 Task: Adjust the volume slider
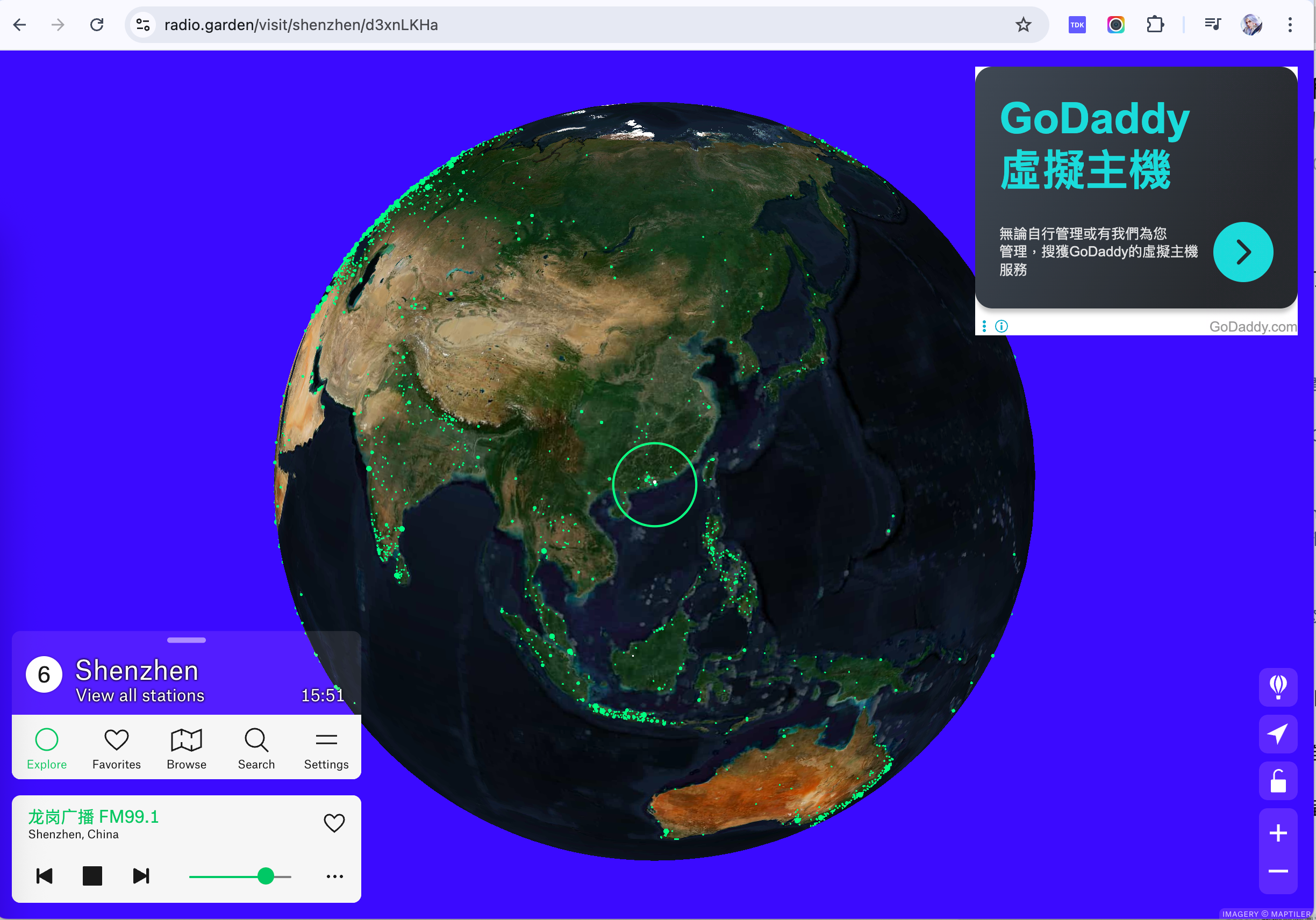click(x=240, y=876)
